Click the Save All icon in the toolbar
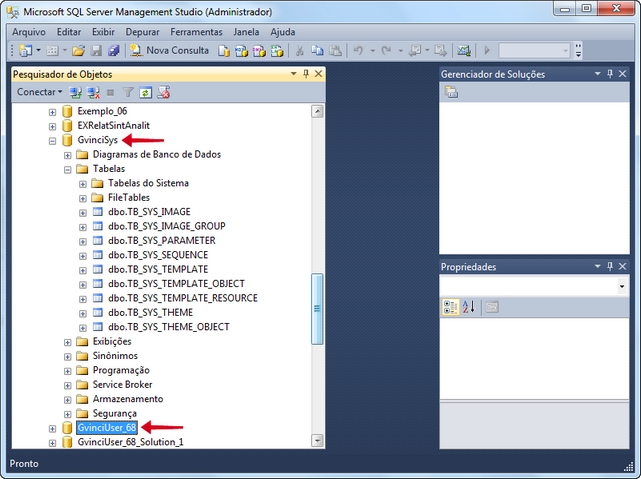Screen dimensions: 641x479 pyautogui.click(x=113, y=50)
